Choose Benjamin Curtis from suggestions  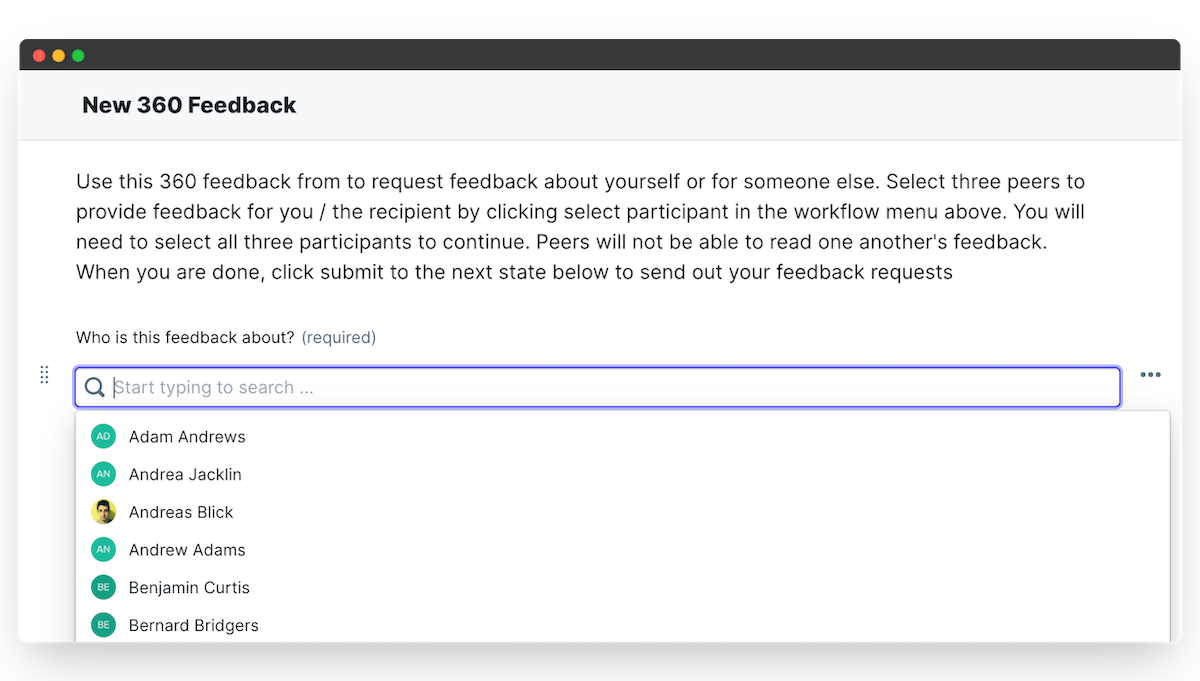189,588
